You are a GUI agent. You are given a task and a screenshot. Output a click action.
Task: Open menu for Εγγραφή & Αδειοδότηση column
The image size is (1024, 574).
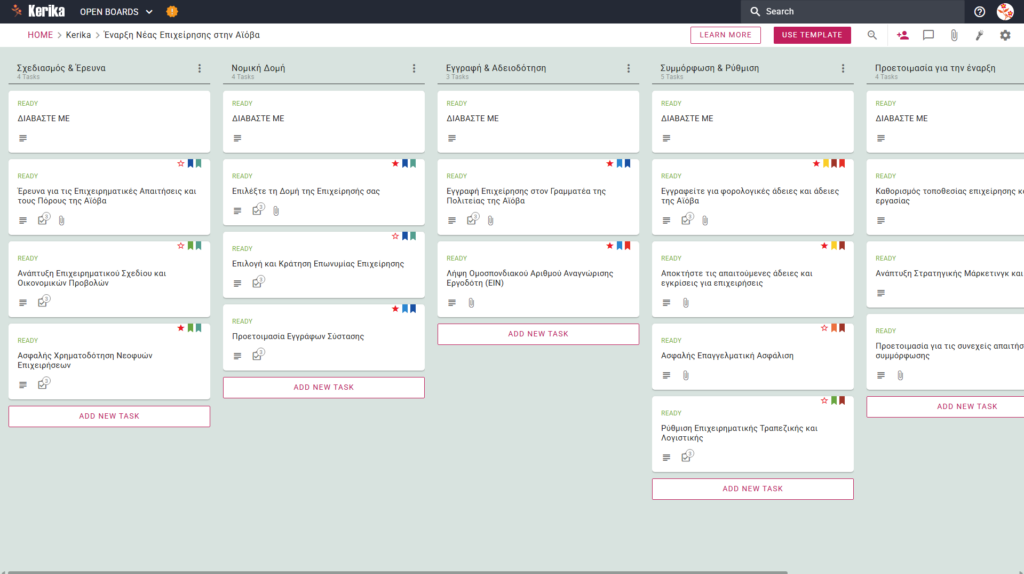click(x=629, y=68)
